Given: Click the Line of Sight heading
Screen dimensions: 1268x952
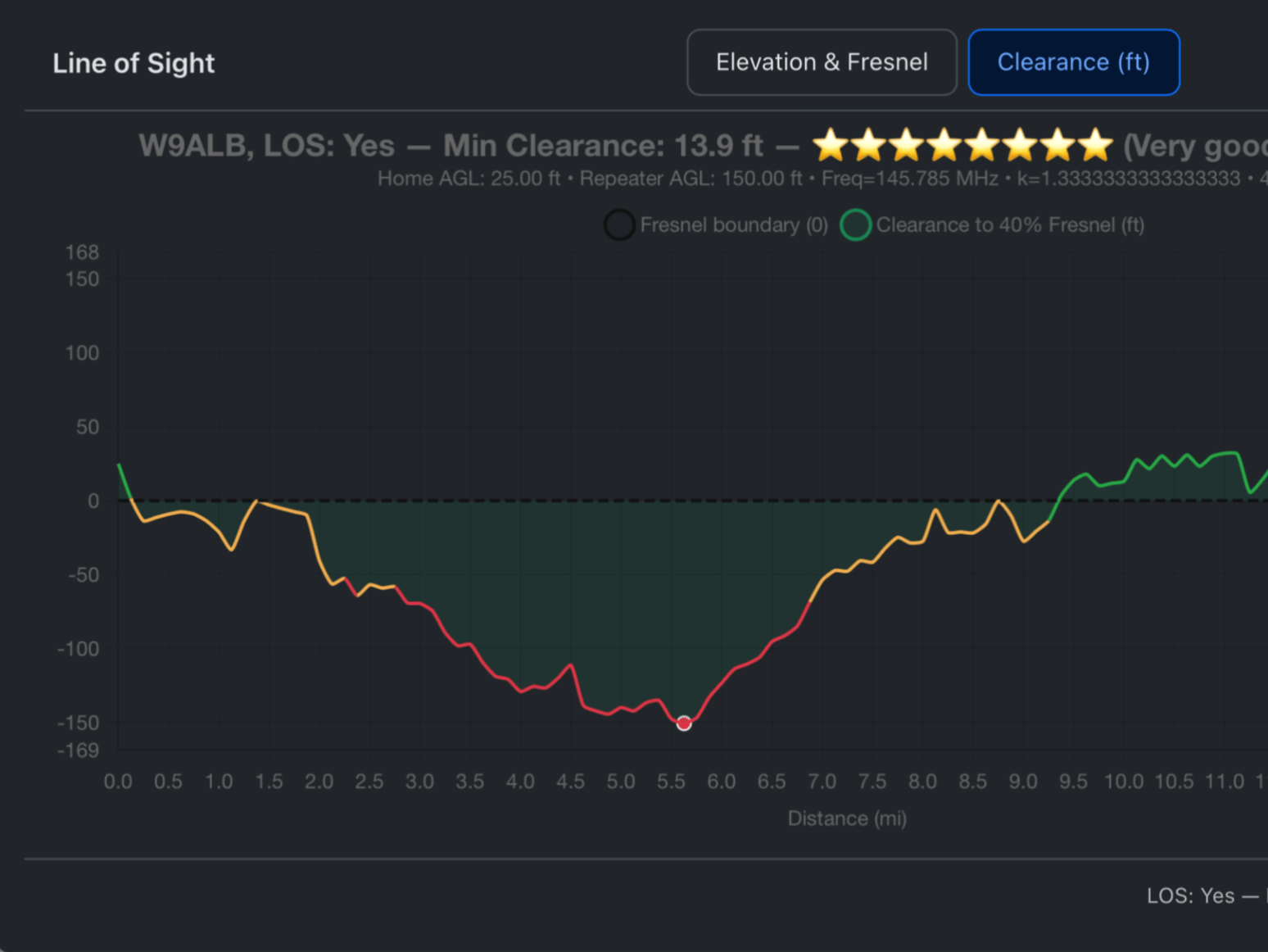Looking at the screenshot, I should [x=134, y=63].
